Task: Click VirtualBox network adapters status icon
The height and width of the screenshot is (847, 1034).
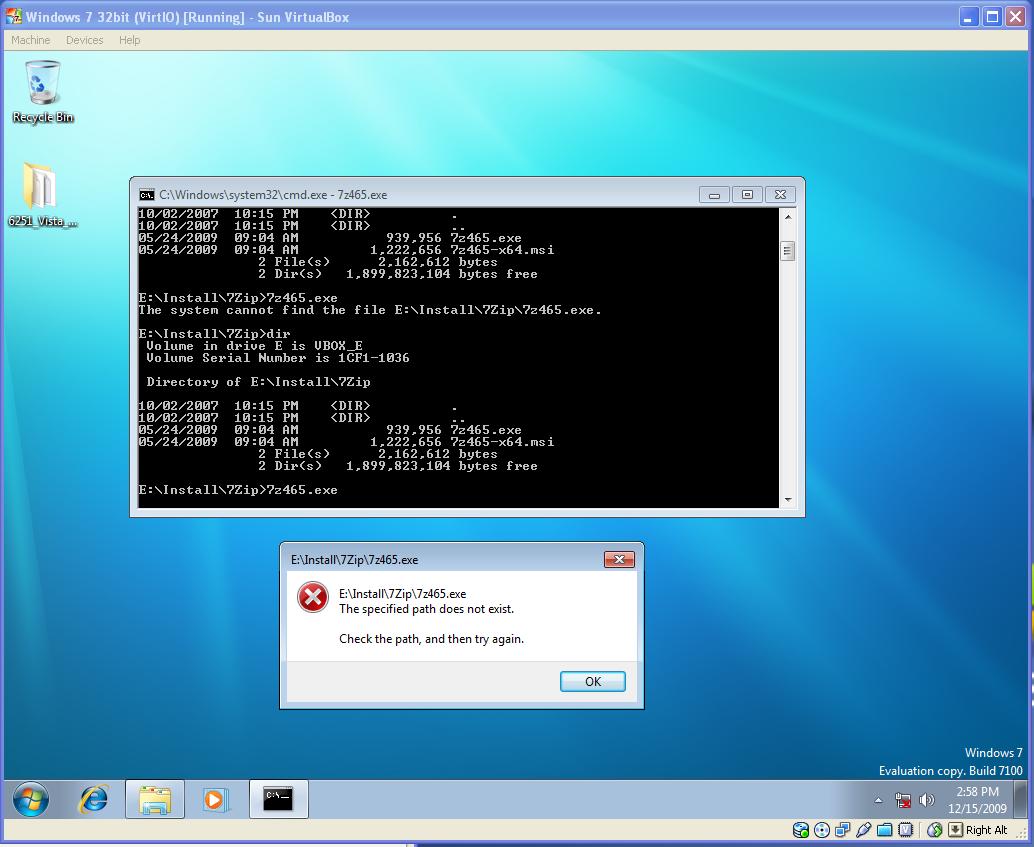Action: [x=843, y=830]
